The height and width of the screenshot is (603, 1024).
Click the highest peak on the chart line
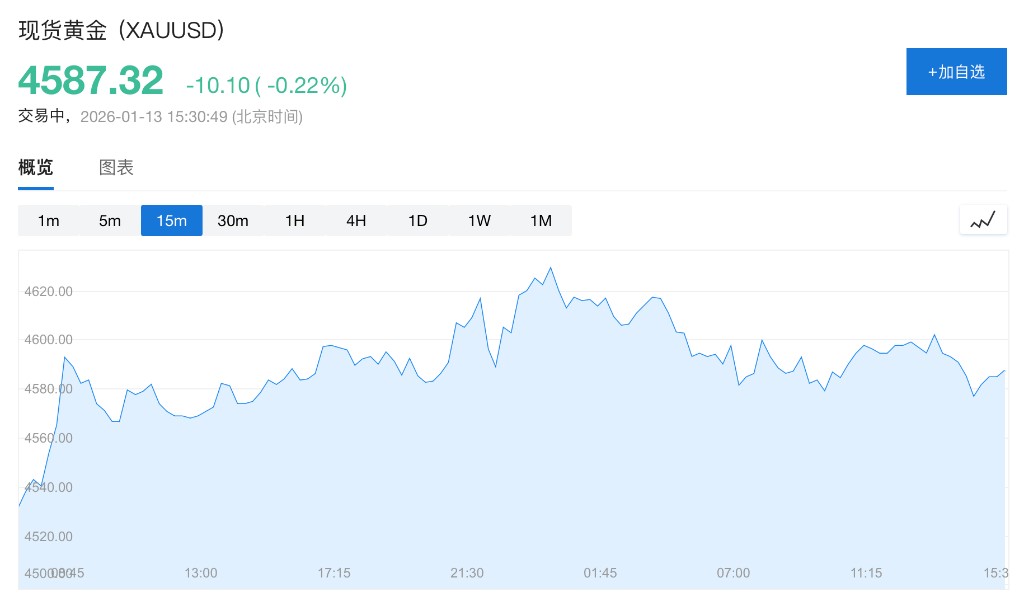551,268
